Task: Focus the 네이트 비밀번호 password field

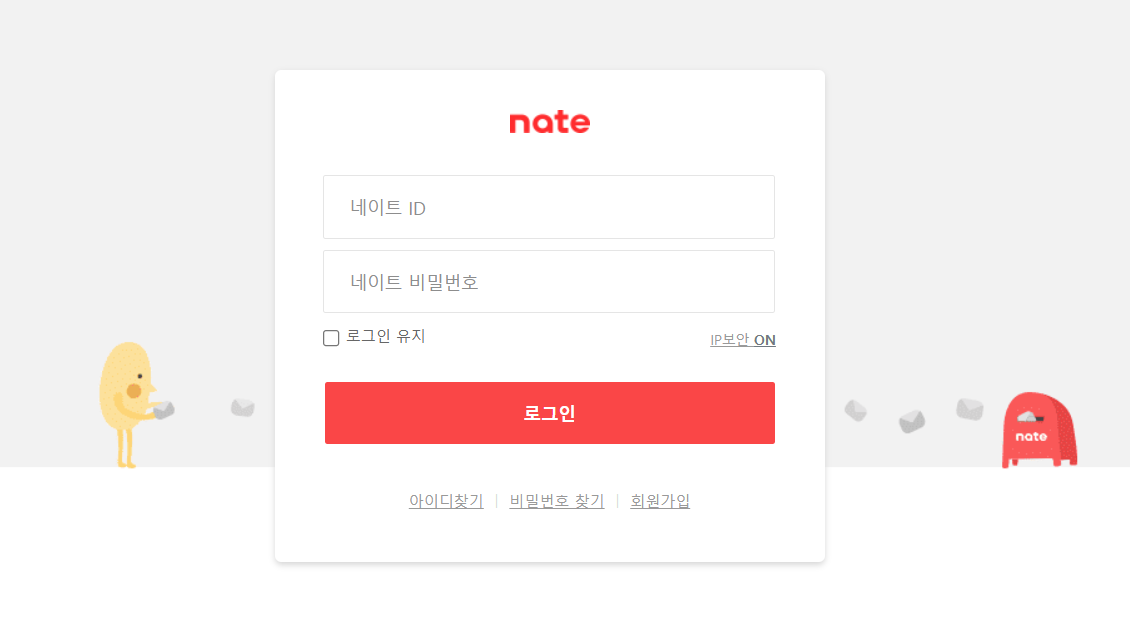Action: [549, 281]
